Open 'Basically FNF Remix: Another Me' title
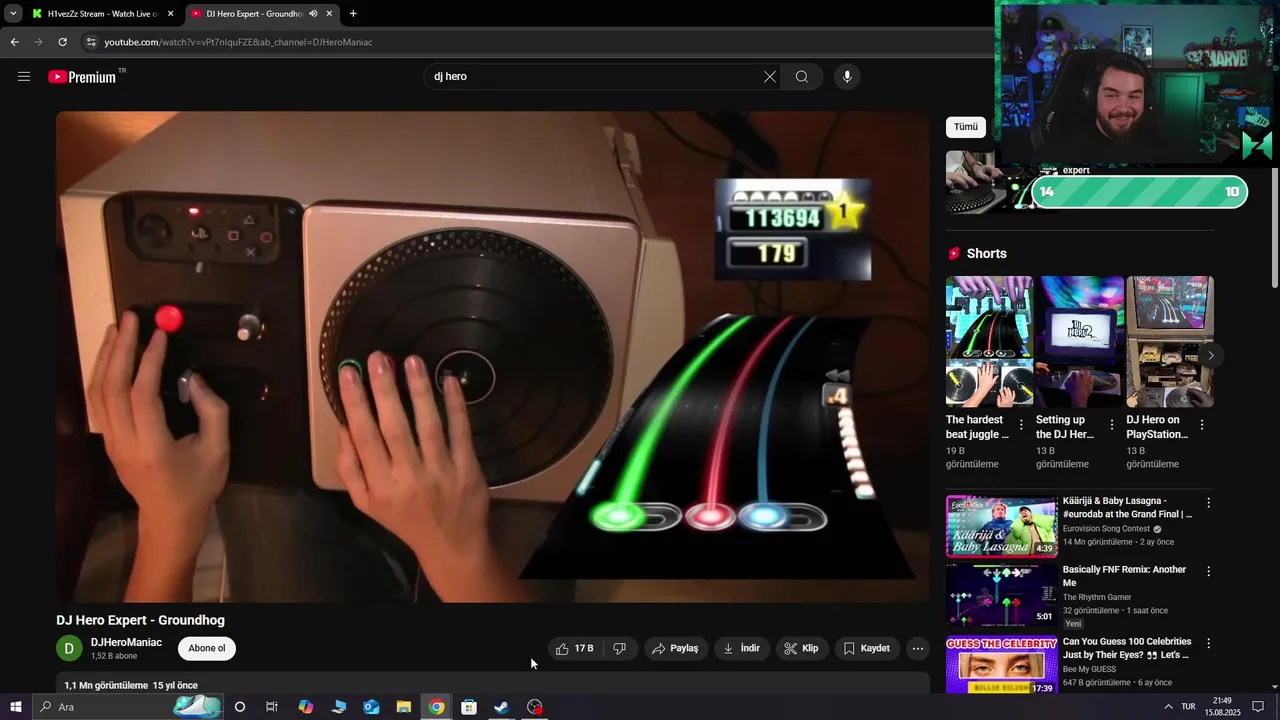 1124,576
